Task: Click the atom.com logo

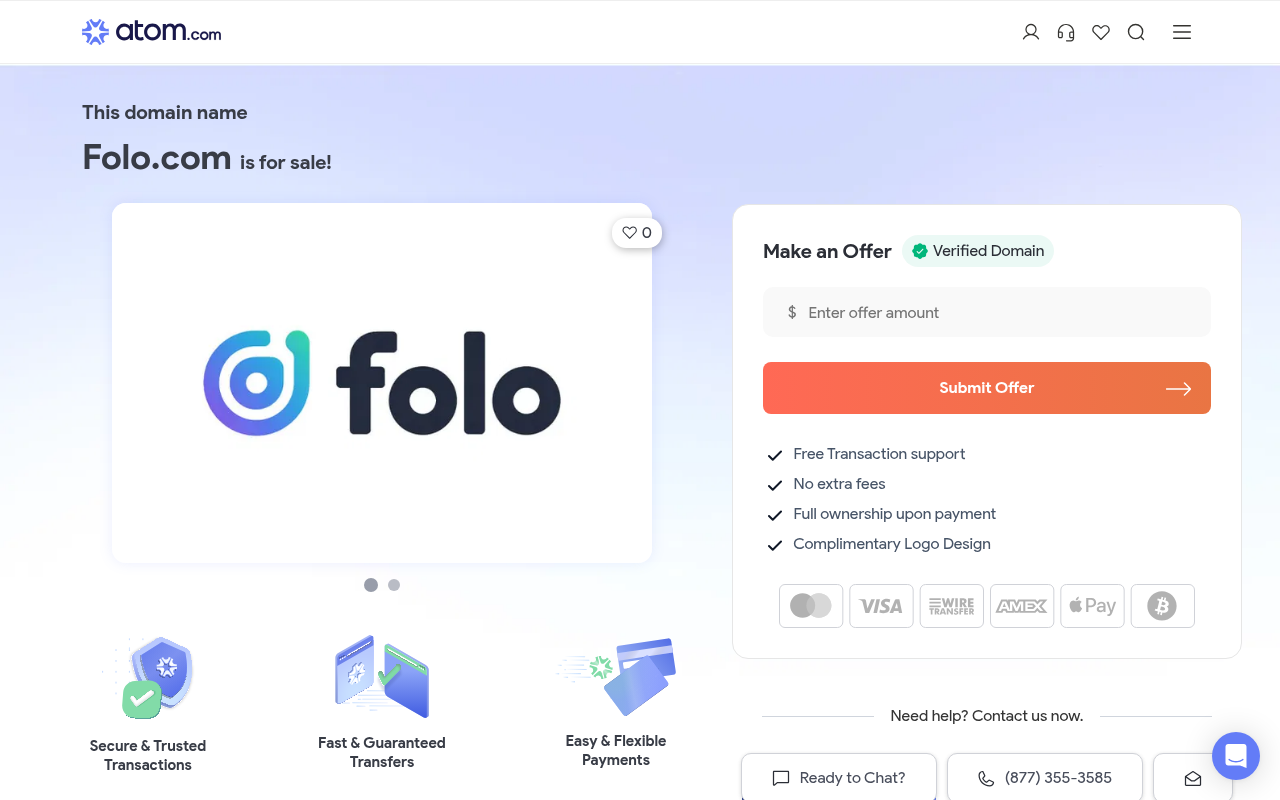Action: point(152,32)
